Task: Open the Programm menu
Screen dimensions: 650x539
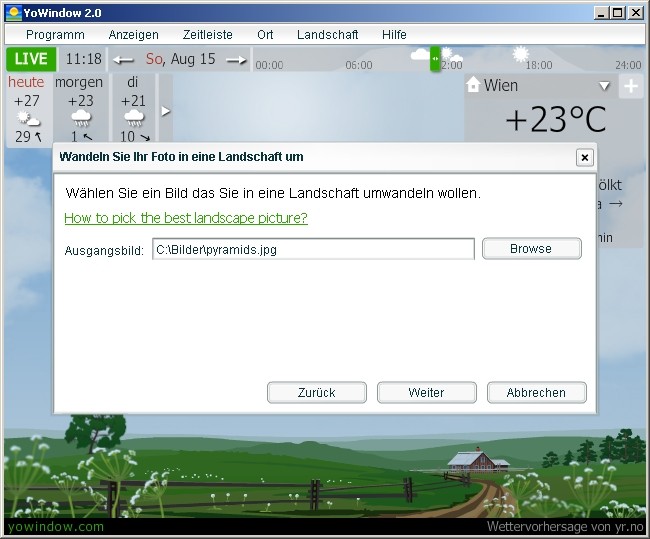Action: [x=55, y=34]
